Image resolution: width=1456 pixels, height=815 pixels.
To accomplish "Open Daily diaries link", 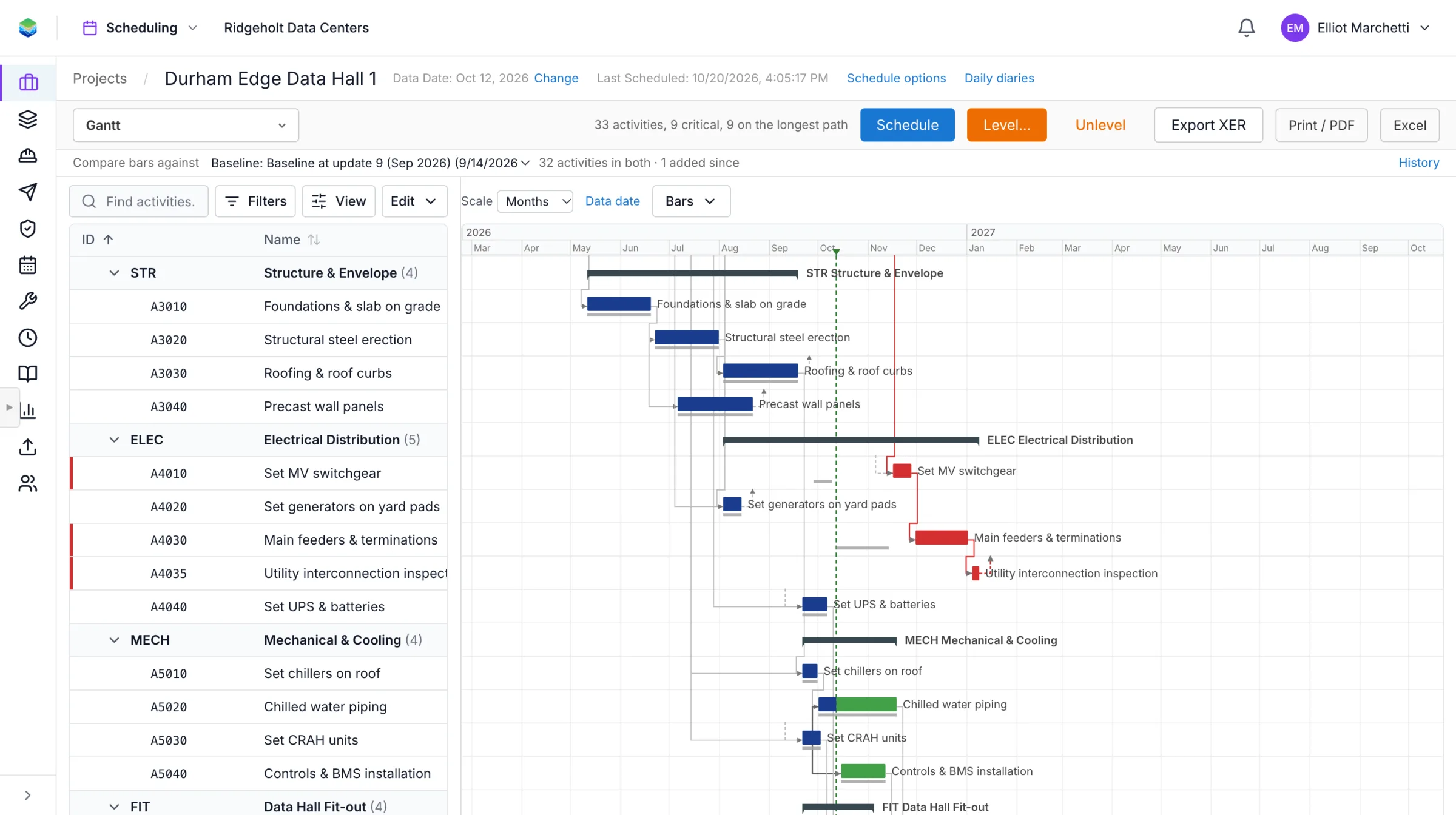I will click(999, 78).
